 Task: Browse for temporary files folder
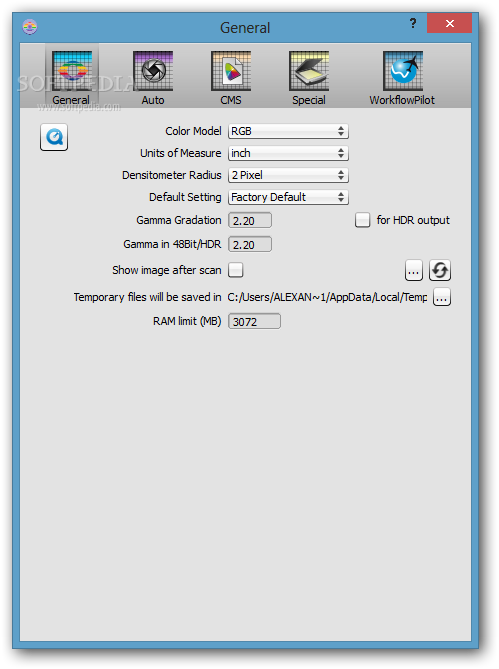(x=442, y=297)
